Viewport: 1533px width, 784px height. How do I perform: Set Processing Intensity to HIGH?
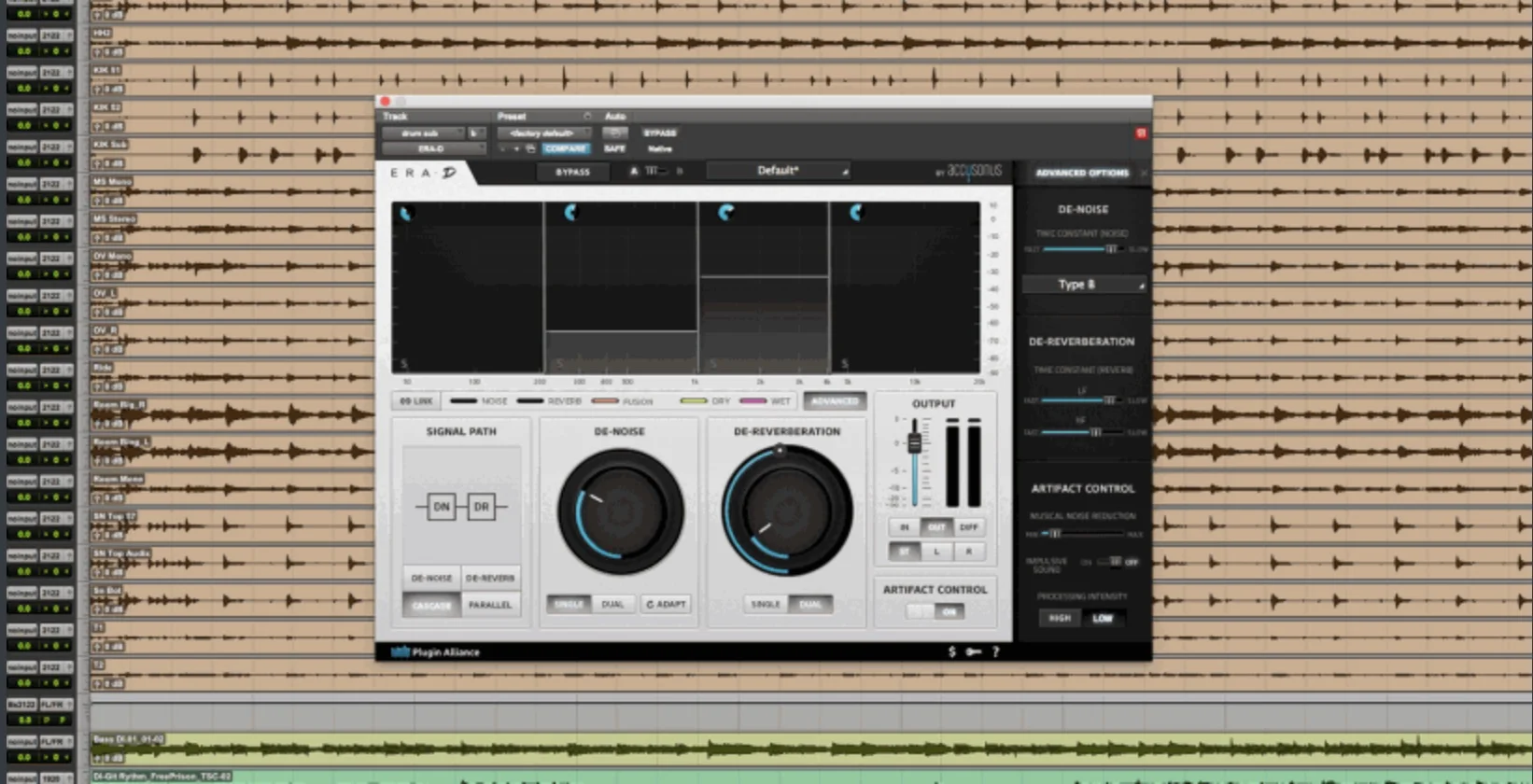point(1060,618)
